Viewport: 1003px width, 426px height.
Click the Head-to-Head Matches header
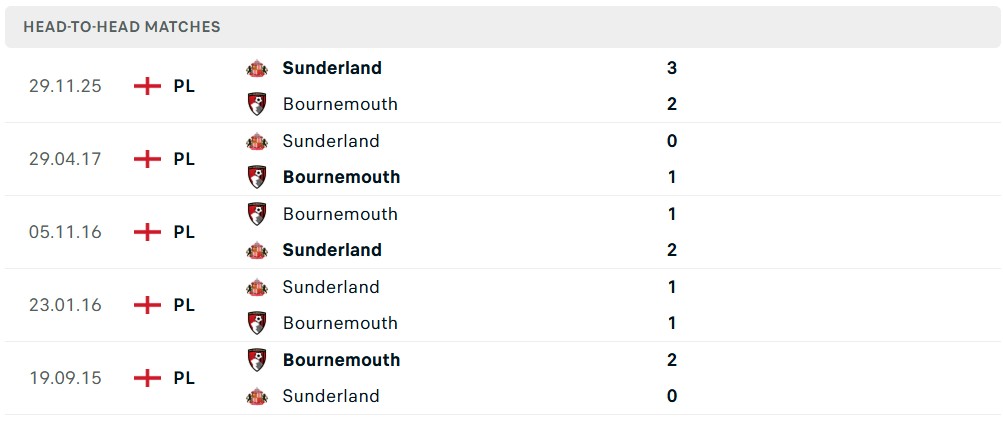pos(122,27)
